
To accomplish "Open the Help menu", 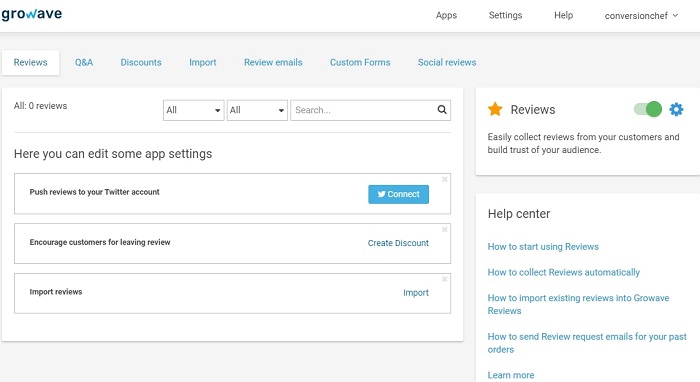I will click(x=563, y=15).
